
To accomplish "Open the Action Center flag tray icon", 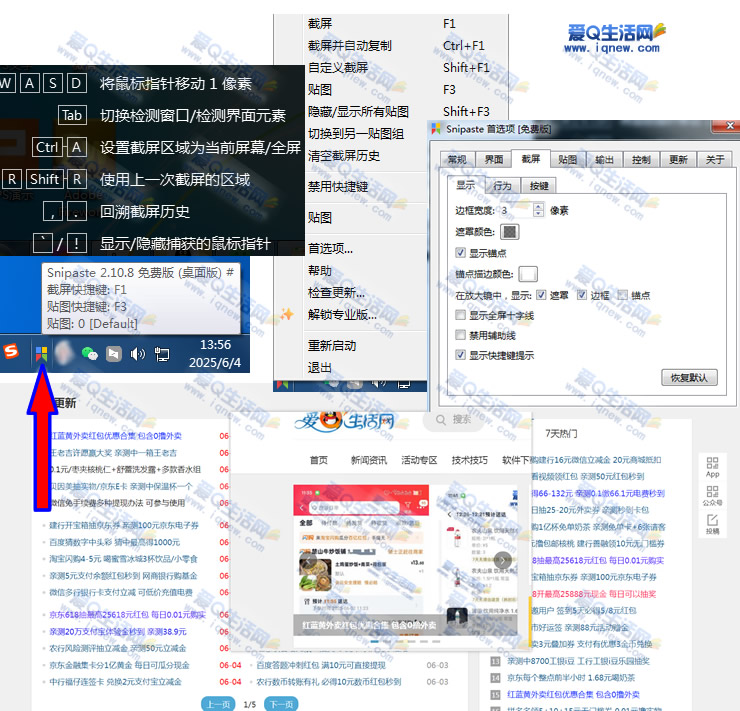I will pyautogui.click(x=114, y=354).
